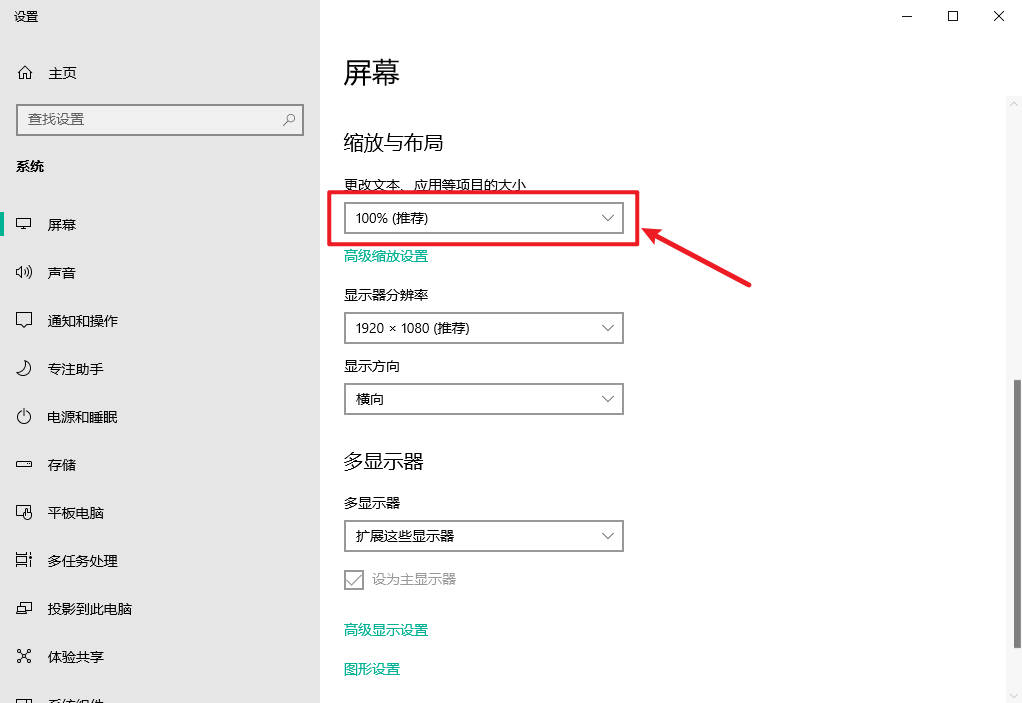The height and width of the screenshot is (703, 1022).
Task: Click the tablet icon for 平板电脑
Action: (24, 513)
